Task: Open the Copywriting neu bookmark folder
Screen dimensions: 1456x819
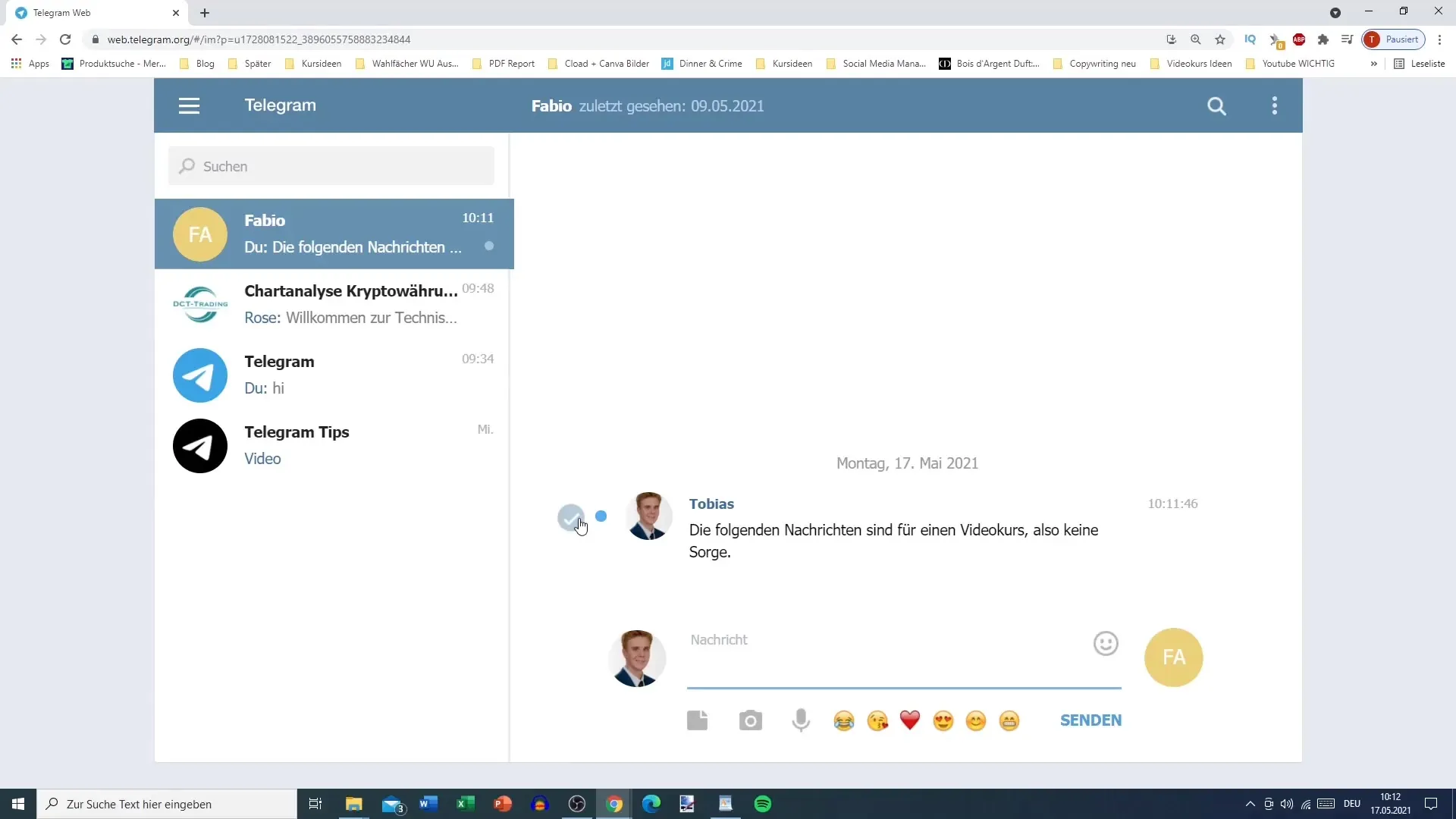Action: (1094, 64)
